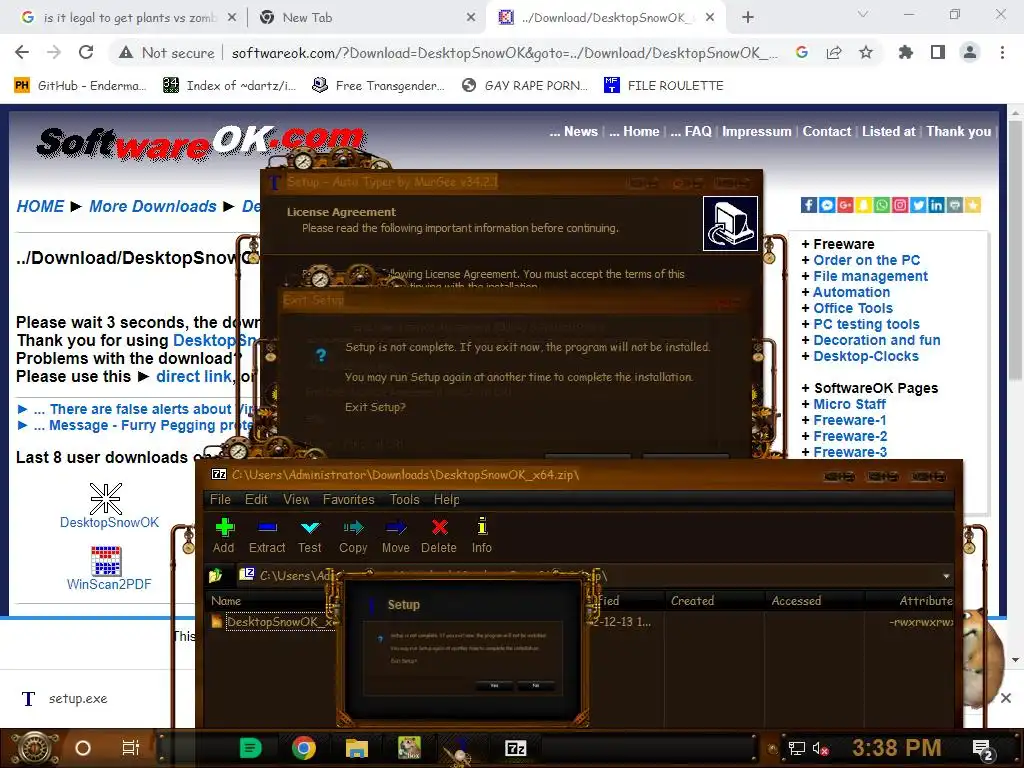Click the Info icon in 7-Zip
The image size is (1024, 768).
coord(482,526)
